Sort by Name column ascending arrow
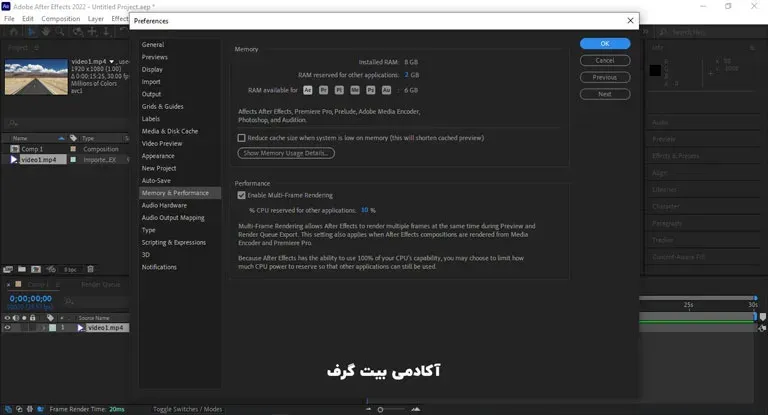 (x=61, y=138)
